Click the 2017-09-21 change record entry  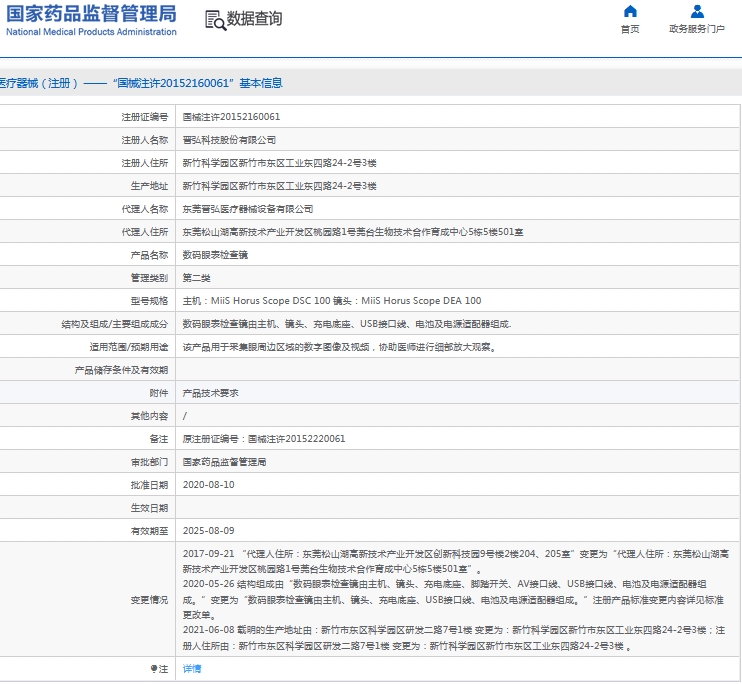click(x=456, y=561)
